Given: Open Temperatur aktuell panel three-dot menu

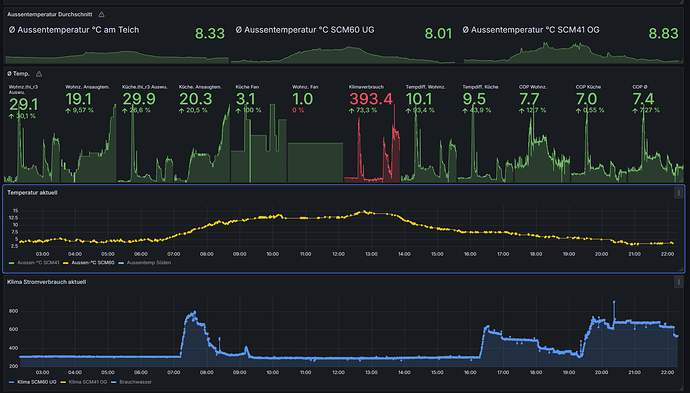Looking at the screenshot, I should point(678,193).
